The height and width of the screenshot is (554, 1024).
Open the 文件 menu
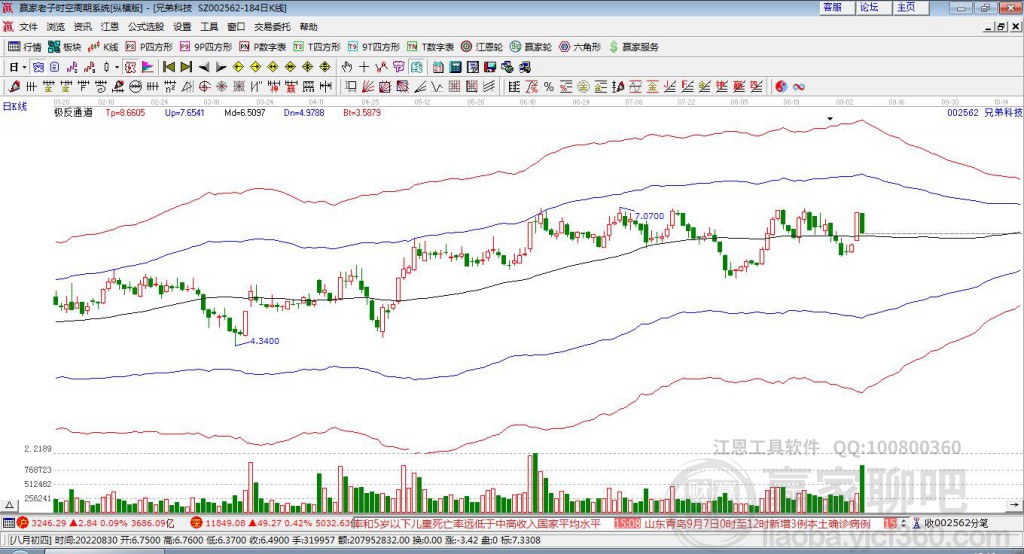click(28, 27)
